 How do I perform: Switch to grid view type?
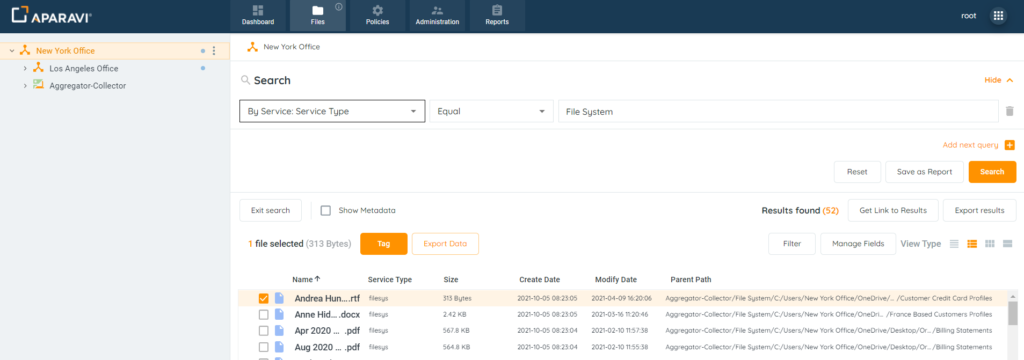tap(990, 244)
